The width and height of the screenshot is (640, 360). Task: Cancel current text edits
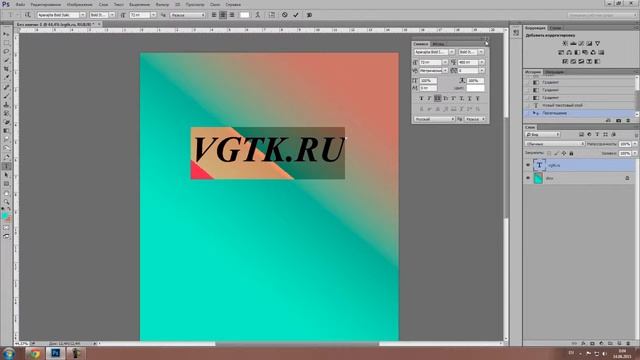(x=284, y=15)
